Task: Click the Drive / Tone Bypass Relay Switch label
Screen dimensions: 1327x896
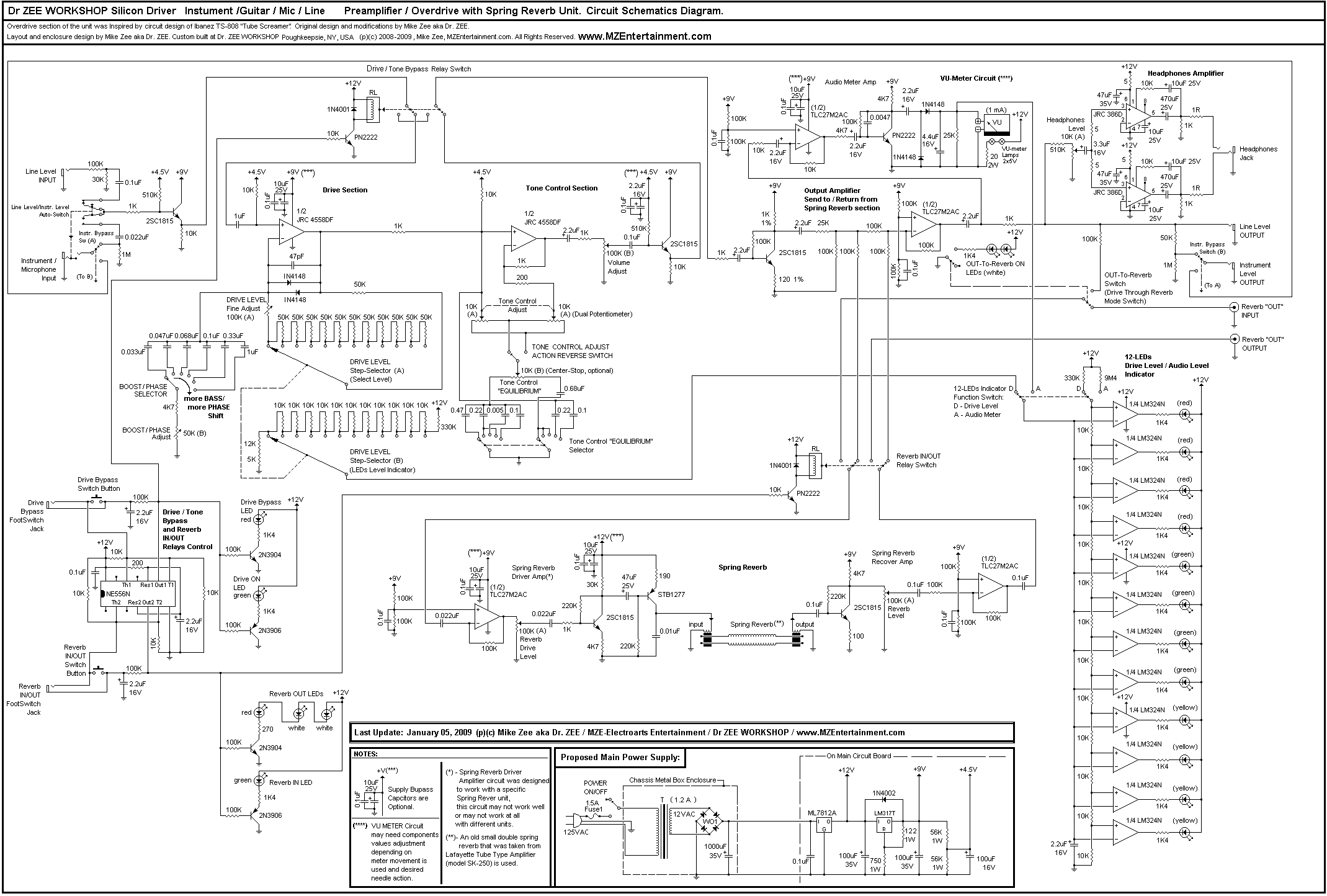Action: point(419,69)
